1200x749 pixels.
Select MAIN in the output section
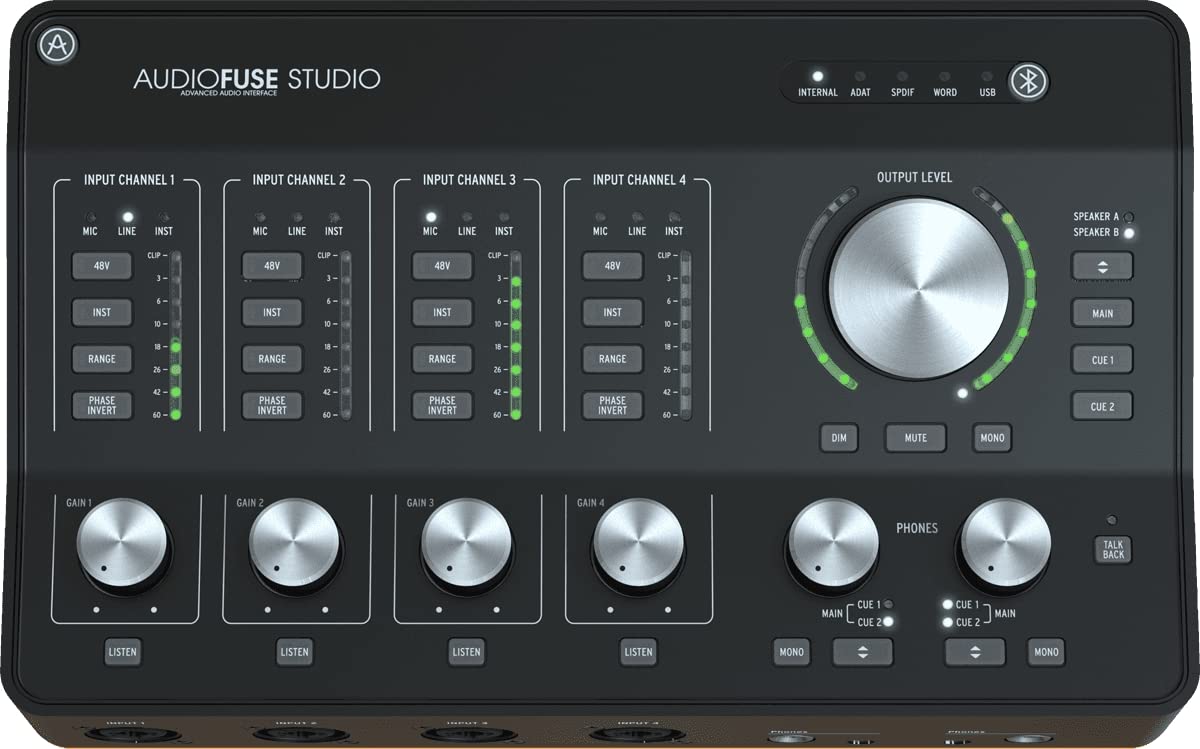1102,312
